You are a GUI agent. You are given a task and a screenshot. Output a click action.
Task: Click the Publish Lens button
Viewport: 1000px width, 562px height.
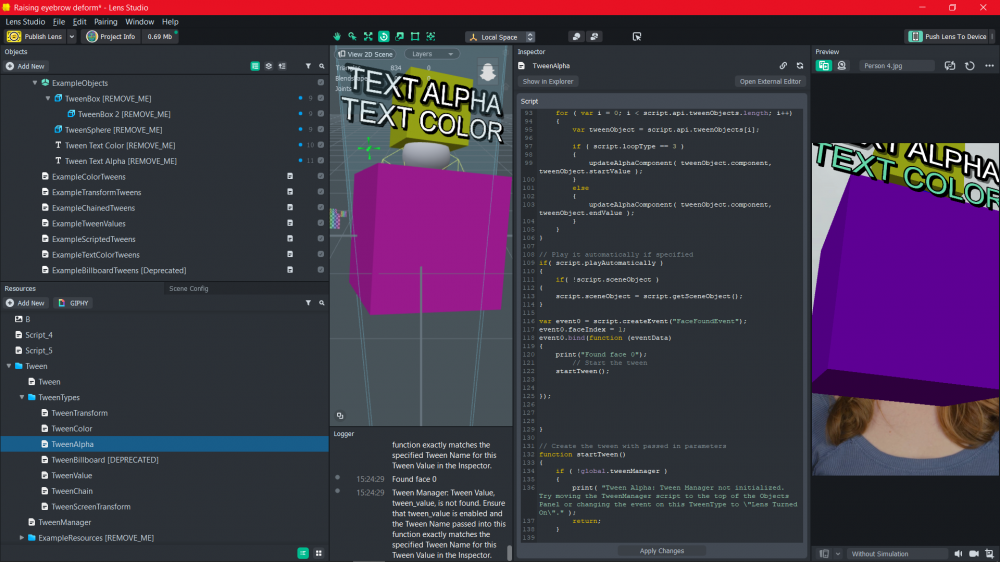coord(35,36)
